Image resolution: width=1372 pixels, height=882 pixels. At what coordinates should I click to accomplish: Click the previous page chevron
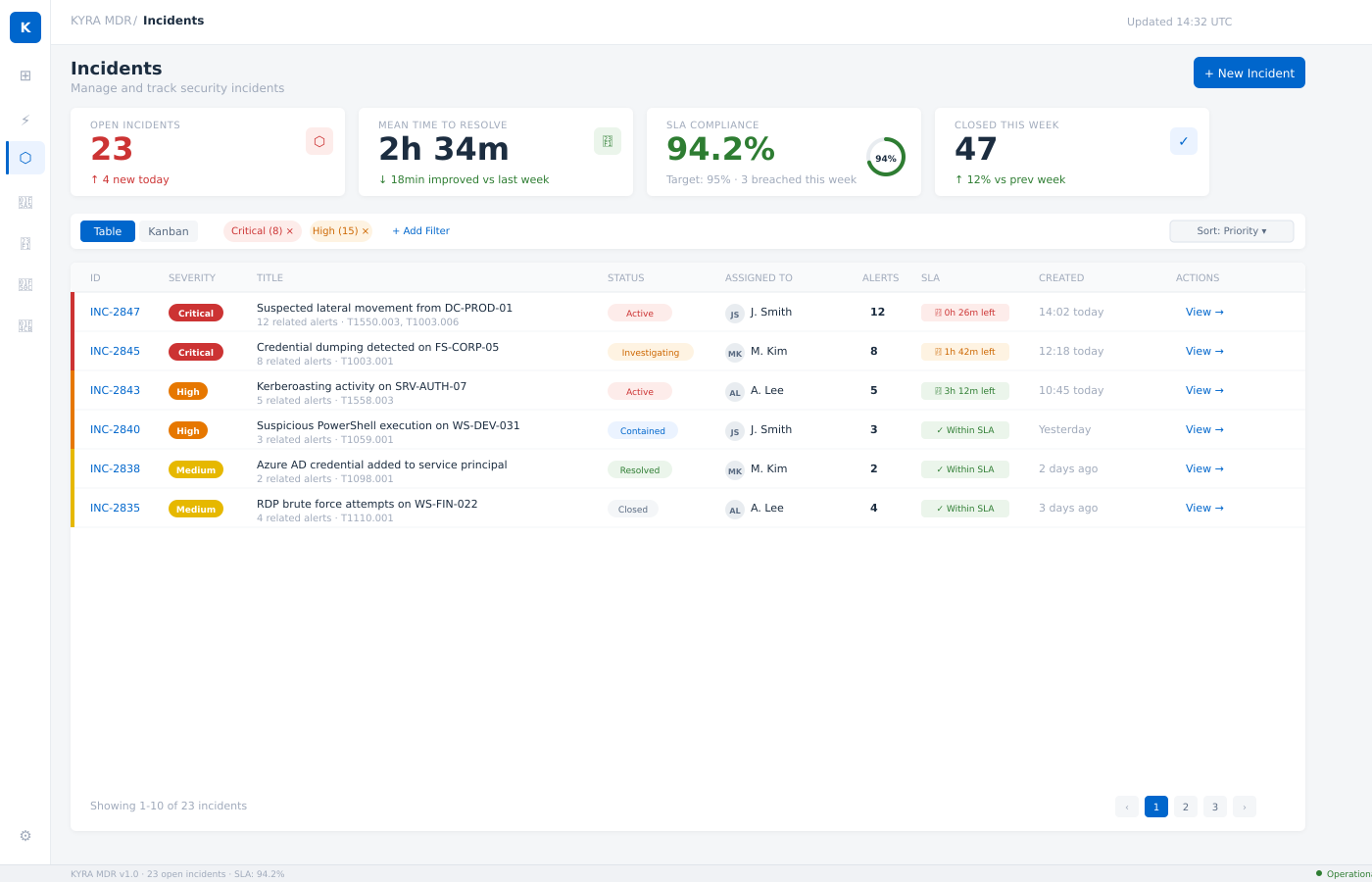tap(1127, 807)
